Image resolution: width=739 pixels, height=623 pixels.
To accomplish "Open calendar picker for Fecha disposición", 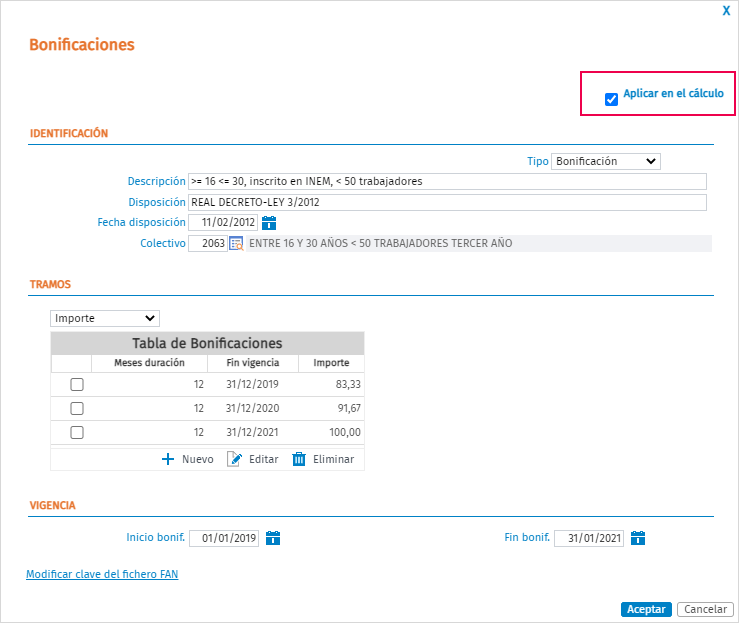I will 269,222.
